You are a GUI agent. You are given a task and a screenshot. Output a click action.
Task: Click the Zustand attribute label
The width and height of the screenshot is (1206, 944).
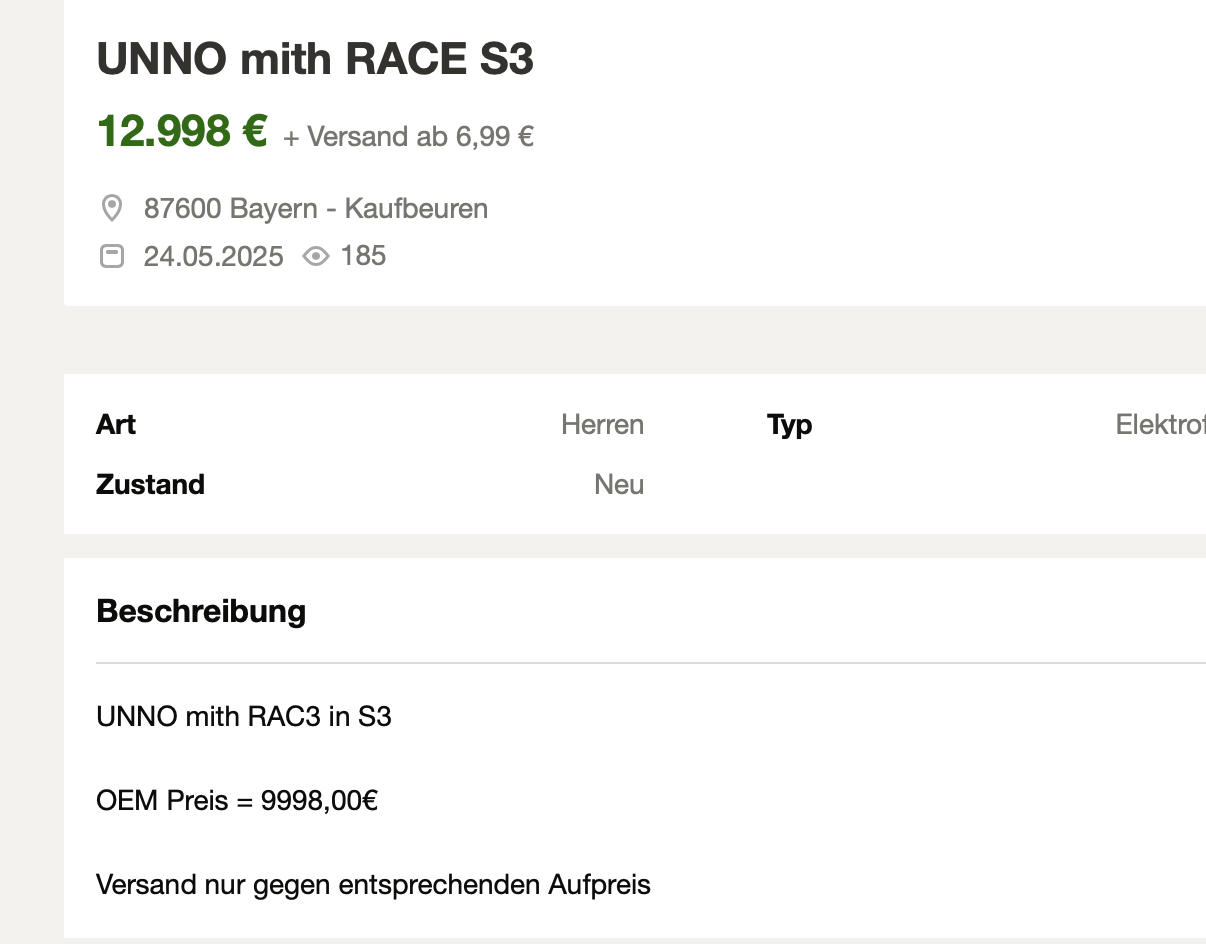click(150, 484)
